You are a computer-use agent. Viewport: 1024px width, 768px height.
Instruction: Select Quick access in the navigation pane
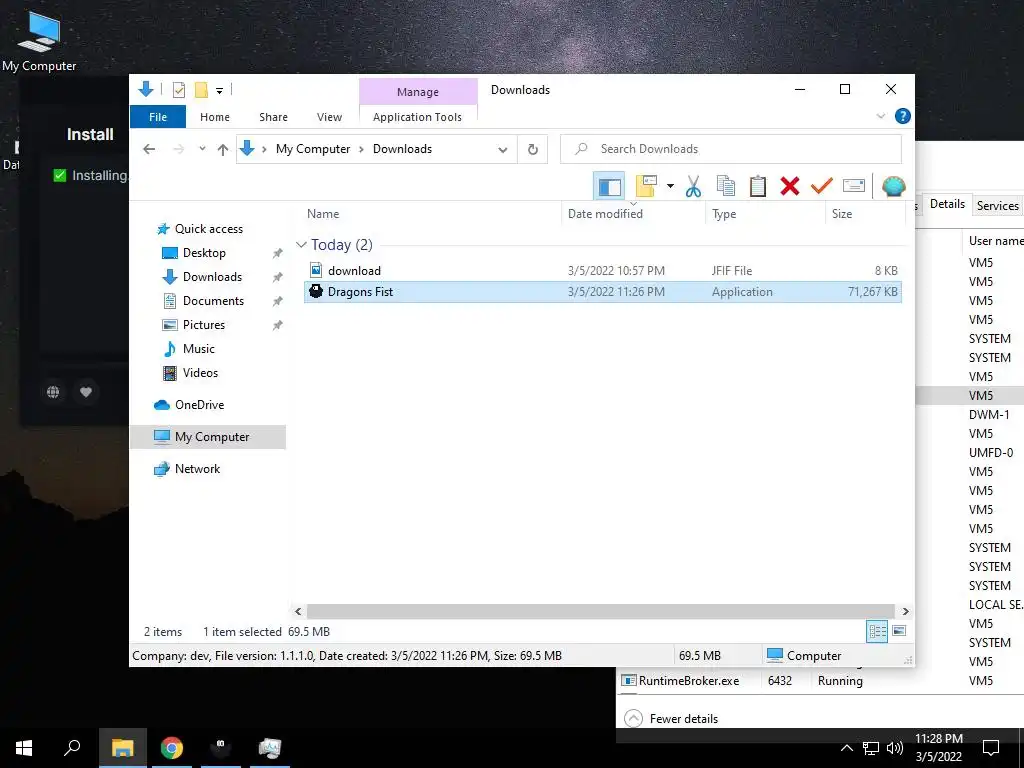click(x=208, y=229)
